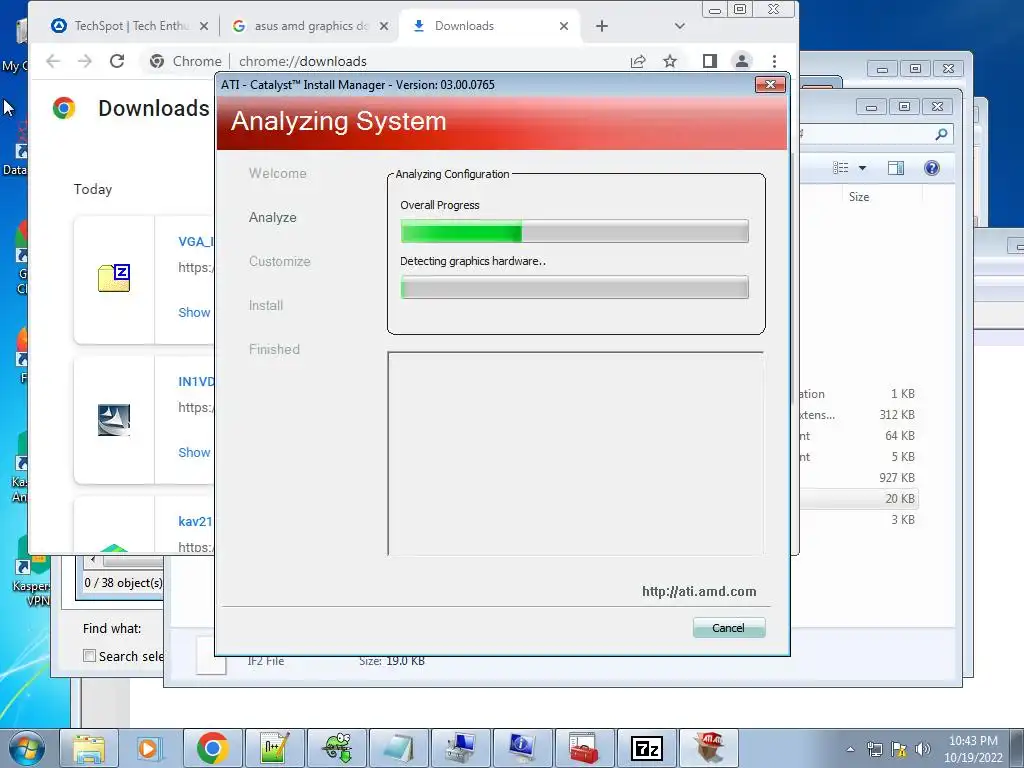Click the Chrome logo beside Downloads heading
Viewport: 1024px width, 768px height.
[x=64, y=108]
